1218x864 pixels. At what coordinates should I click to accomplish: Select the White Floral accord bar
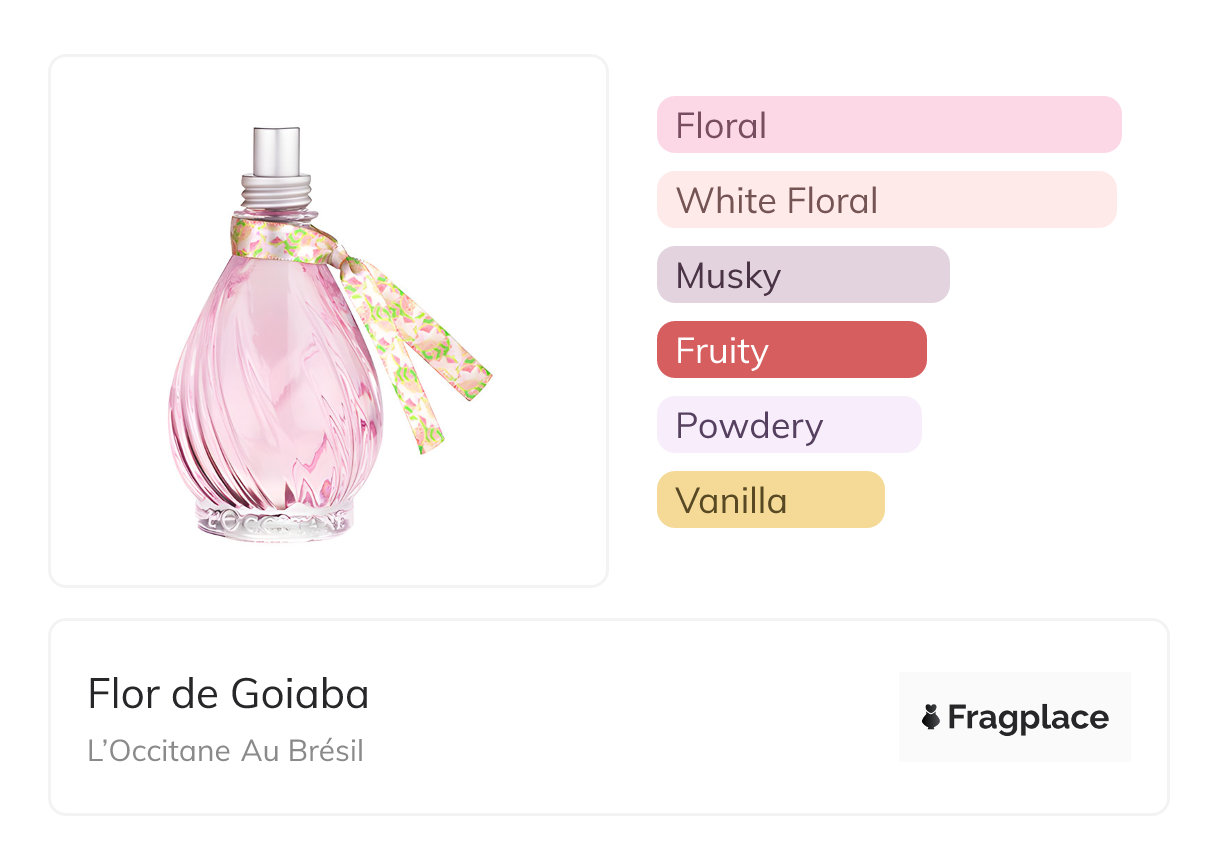pos(887,200)
